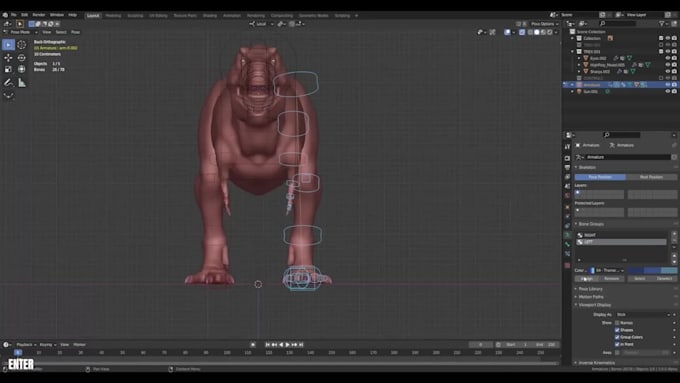Click the Pose Position button
Image resolution: width=680 pixels, height=383 pixels.
tap(600, 177)
